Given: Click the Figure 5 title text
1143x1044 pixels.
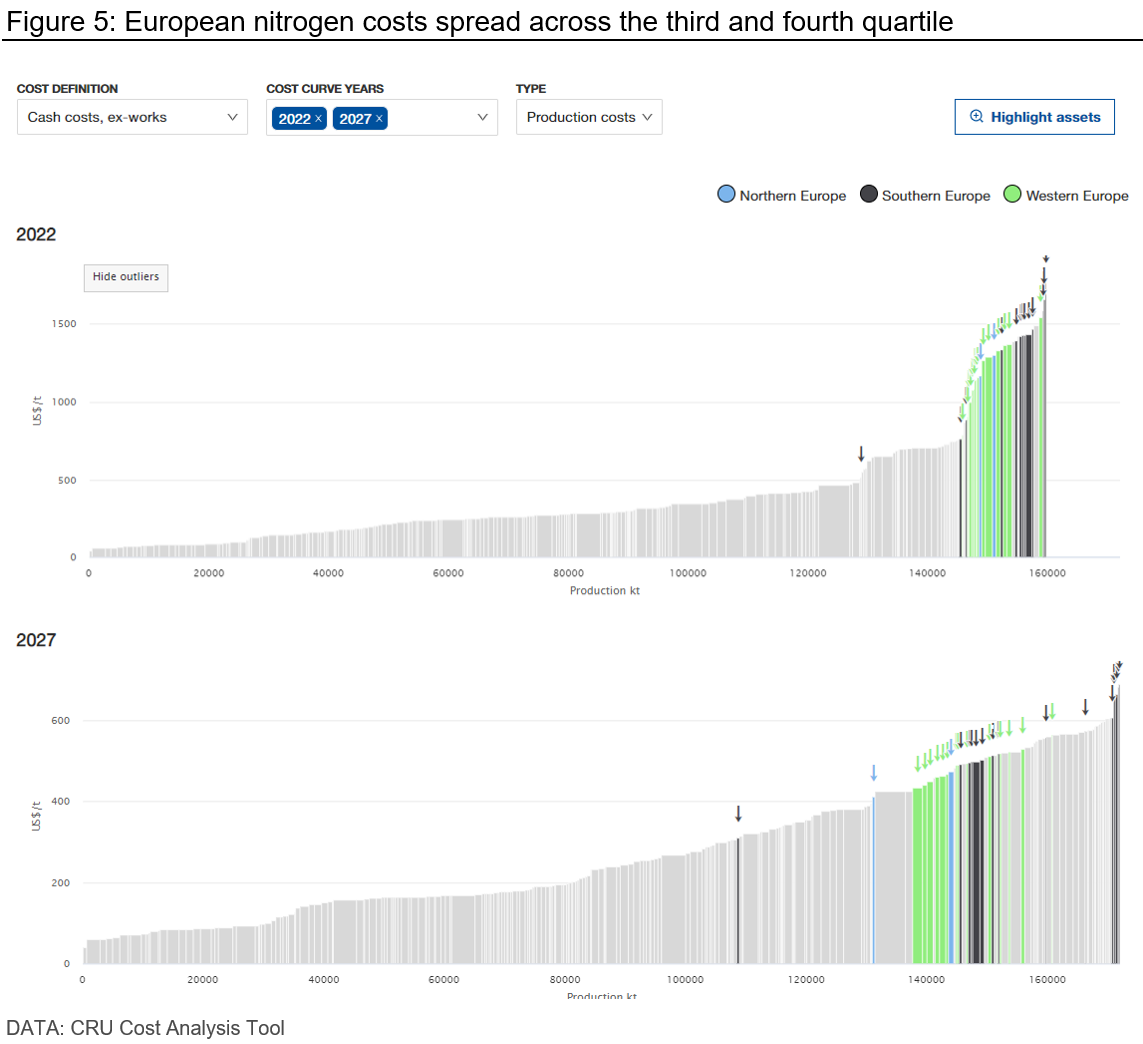Looking at the screenshot, I should [480, 21].
